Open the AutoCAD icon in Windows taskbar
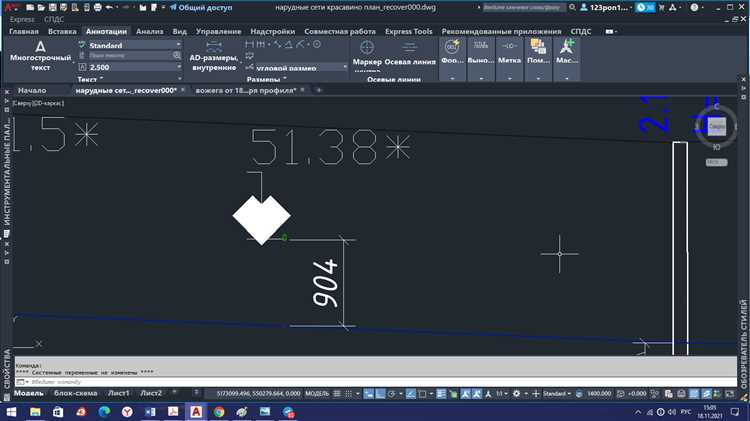 tap(196, 412)
